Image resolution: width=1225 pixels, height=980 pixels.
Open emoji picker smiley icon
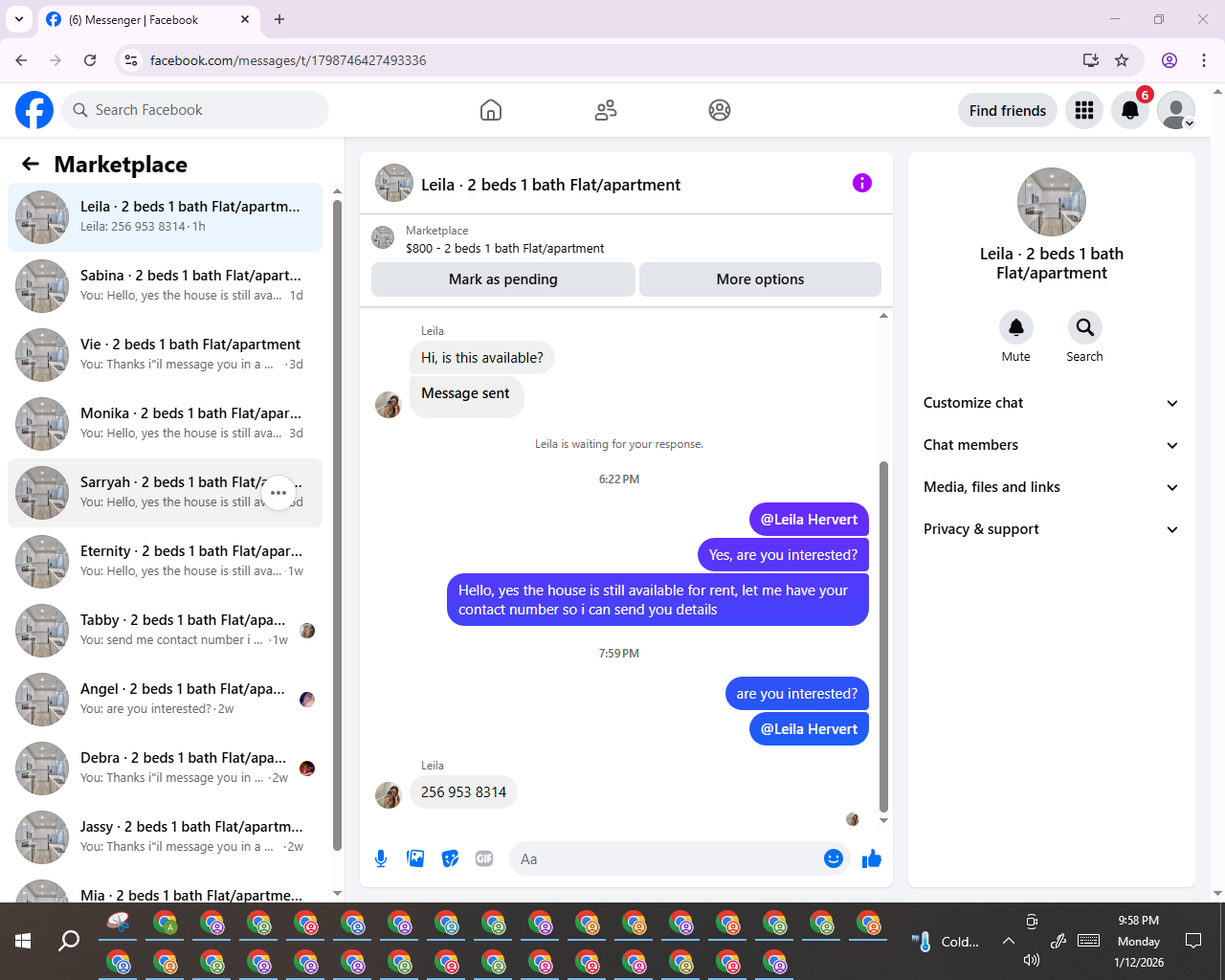click(834, 858)
